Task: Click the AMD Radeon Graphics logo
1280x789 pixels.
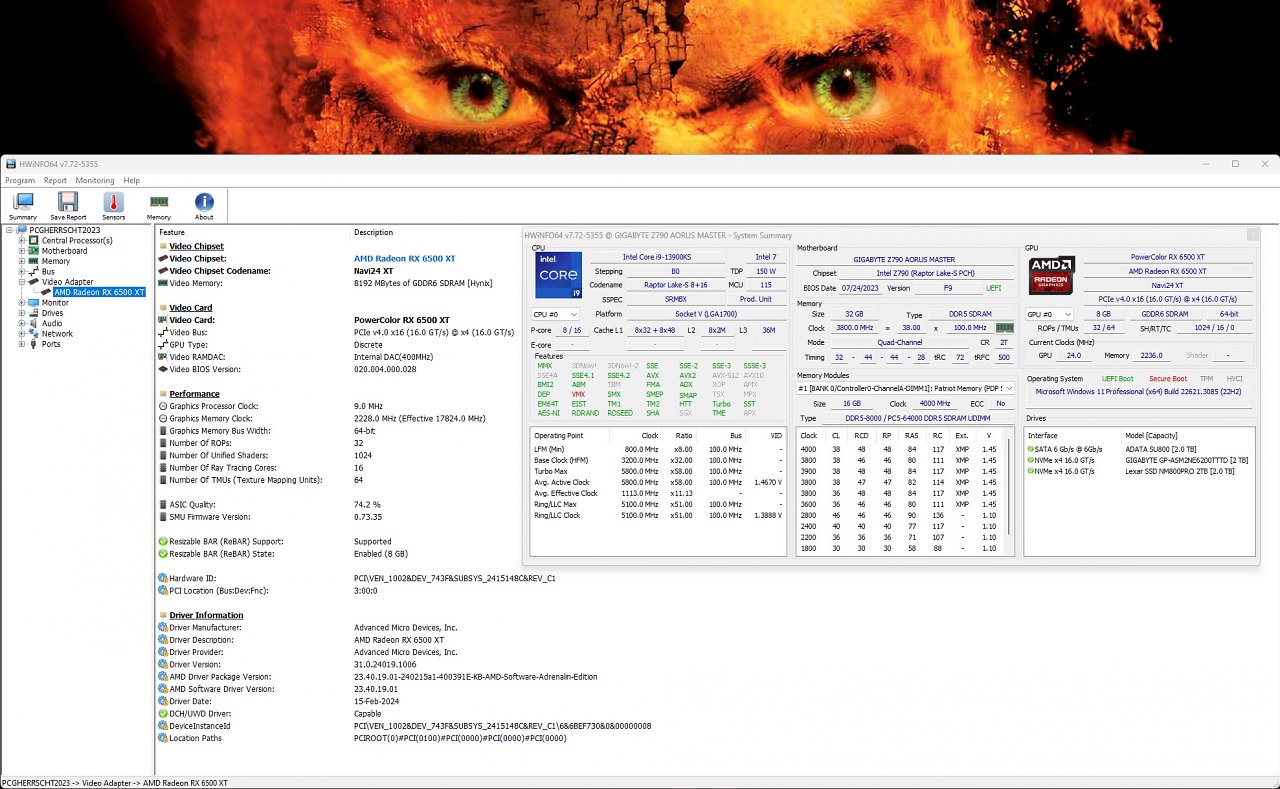Action: (x=1051, y=275)
